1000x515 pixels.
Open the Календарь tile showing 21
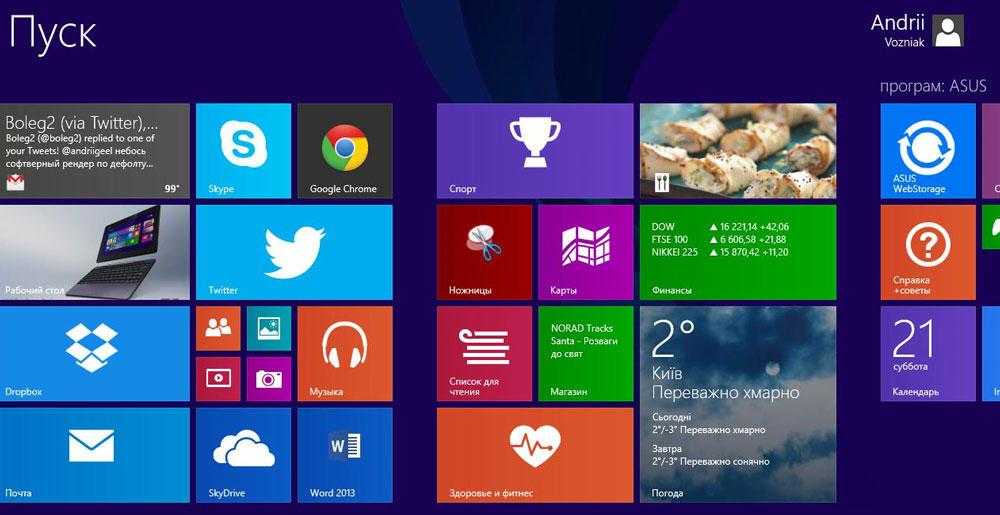point(927,353)
